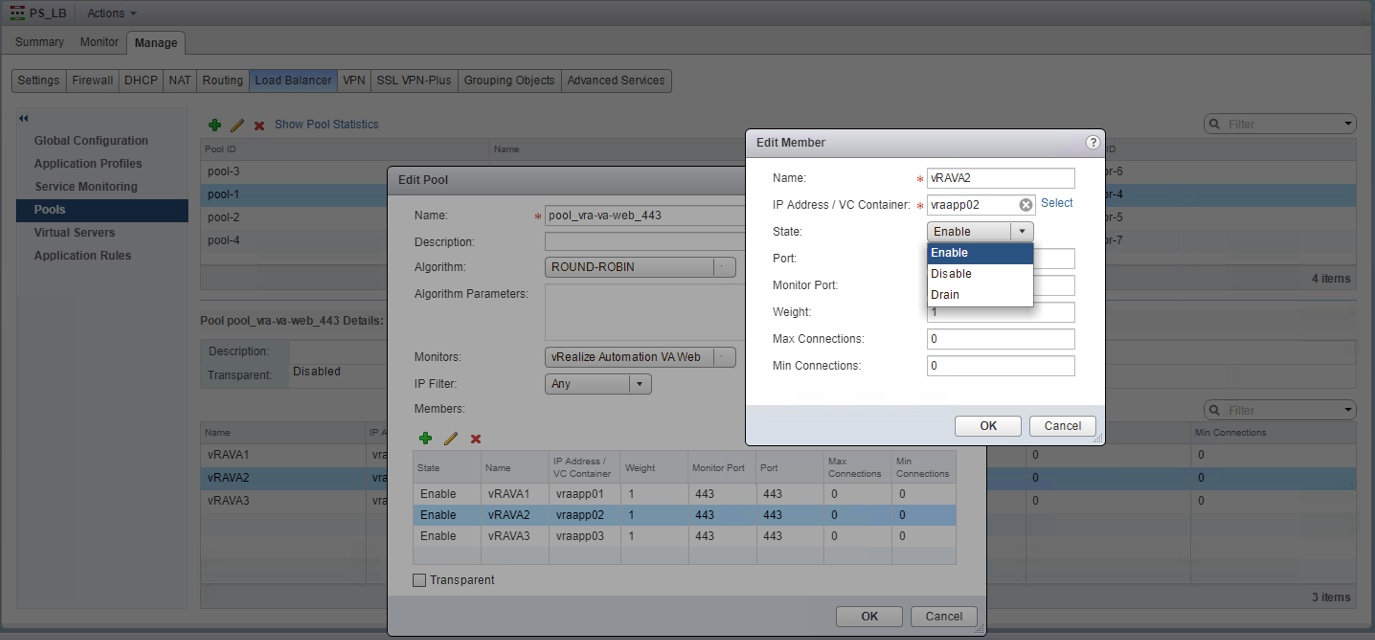Add a new pool with the green plus icon
This screenshot has height=640, width=1375.
point(214,125)
